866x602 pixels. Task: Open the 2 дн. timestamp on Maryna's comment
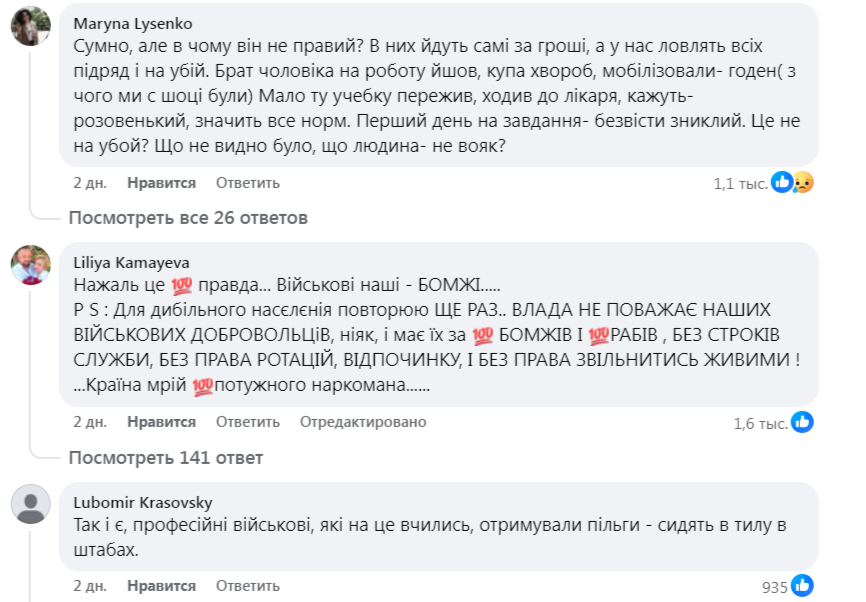90,183
